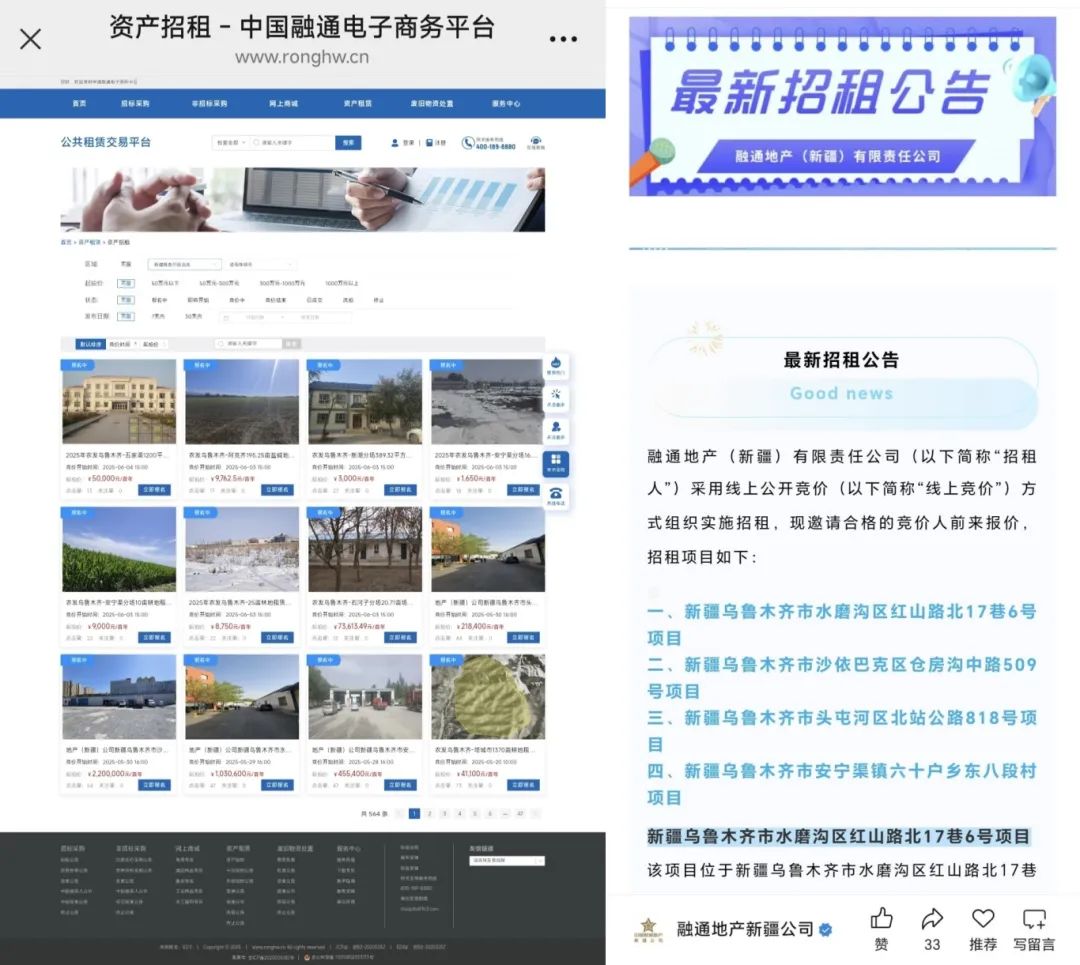Click 立即报名 on the ¥50,000 listing
Image resolution: width=1080 pixels, height=965 pixels.
coord(154,490)
